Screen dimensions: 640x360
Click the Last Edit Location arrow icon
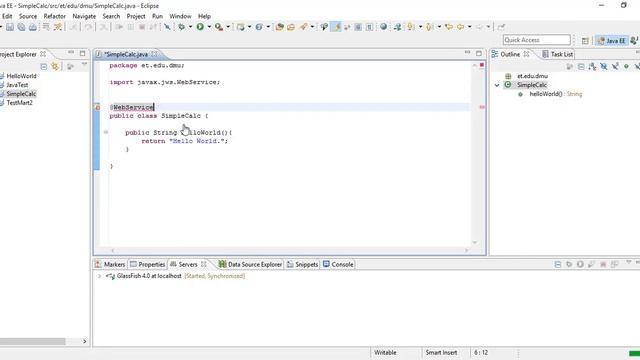tap(449, 27)
